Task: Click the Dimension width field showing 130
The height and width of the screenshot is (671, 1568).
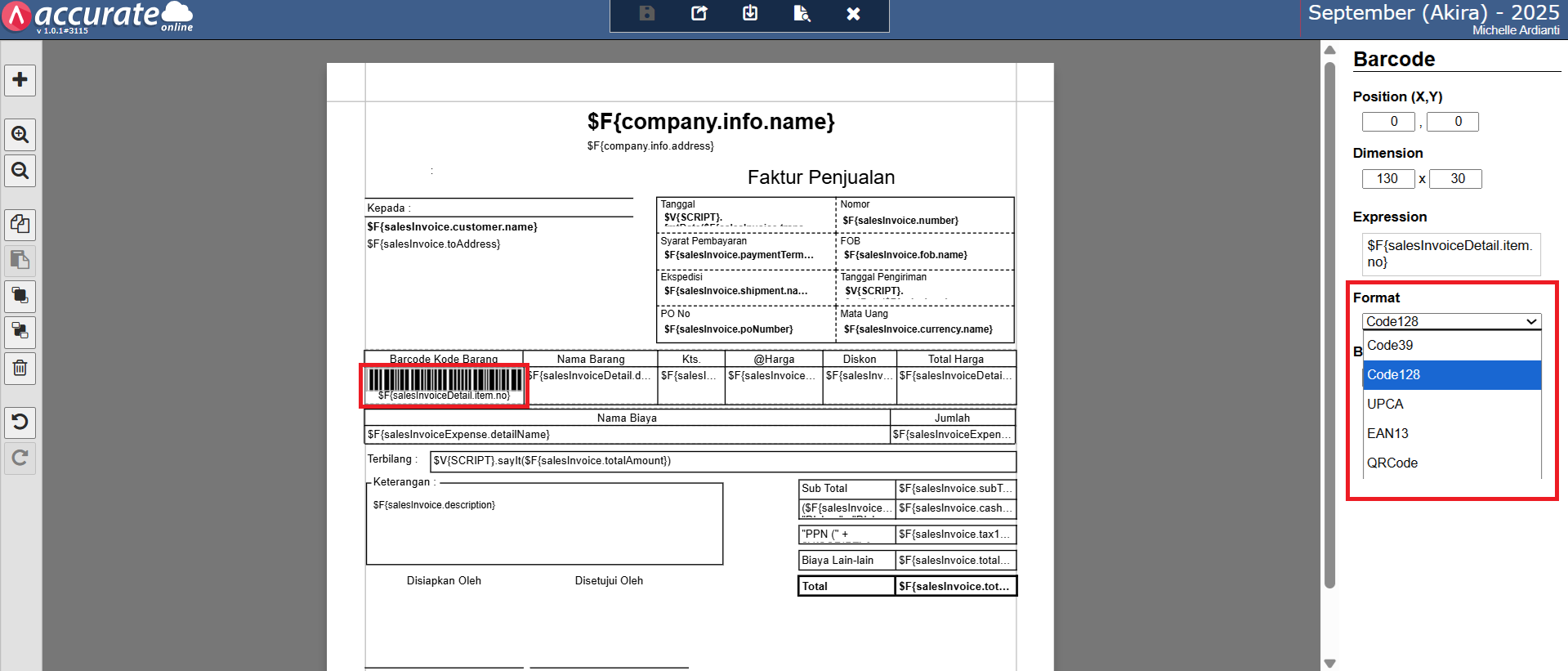Action: [1387, 179]
